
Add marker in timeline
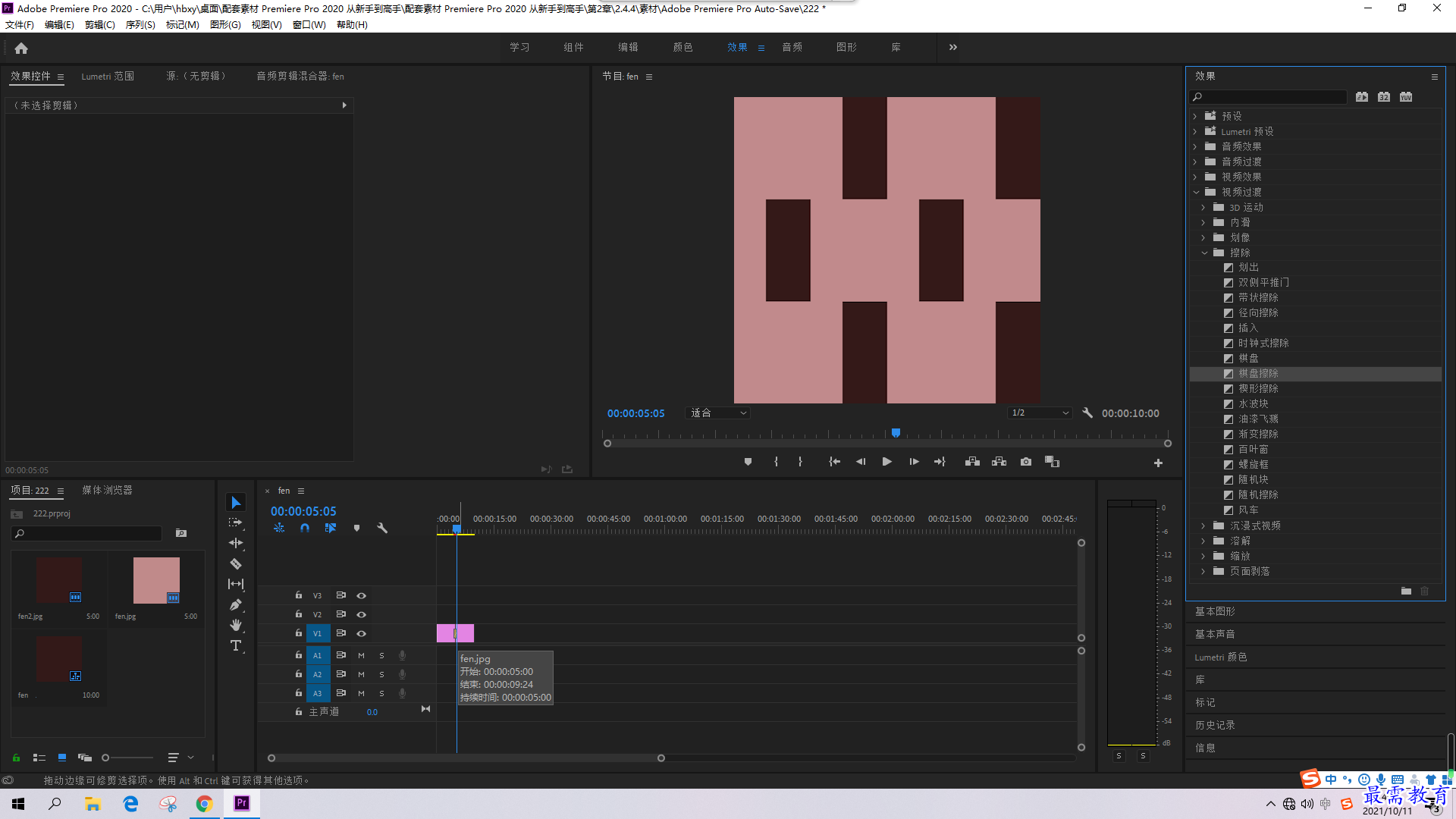click(x=356, y=528)
